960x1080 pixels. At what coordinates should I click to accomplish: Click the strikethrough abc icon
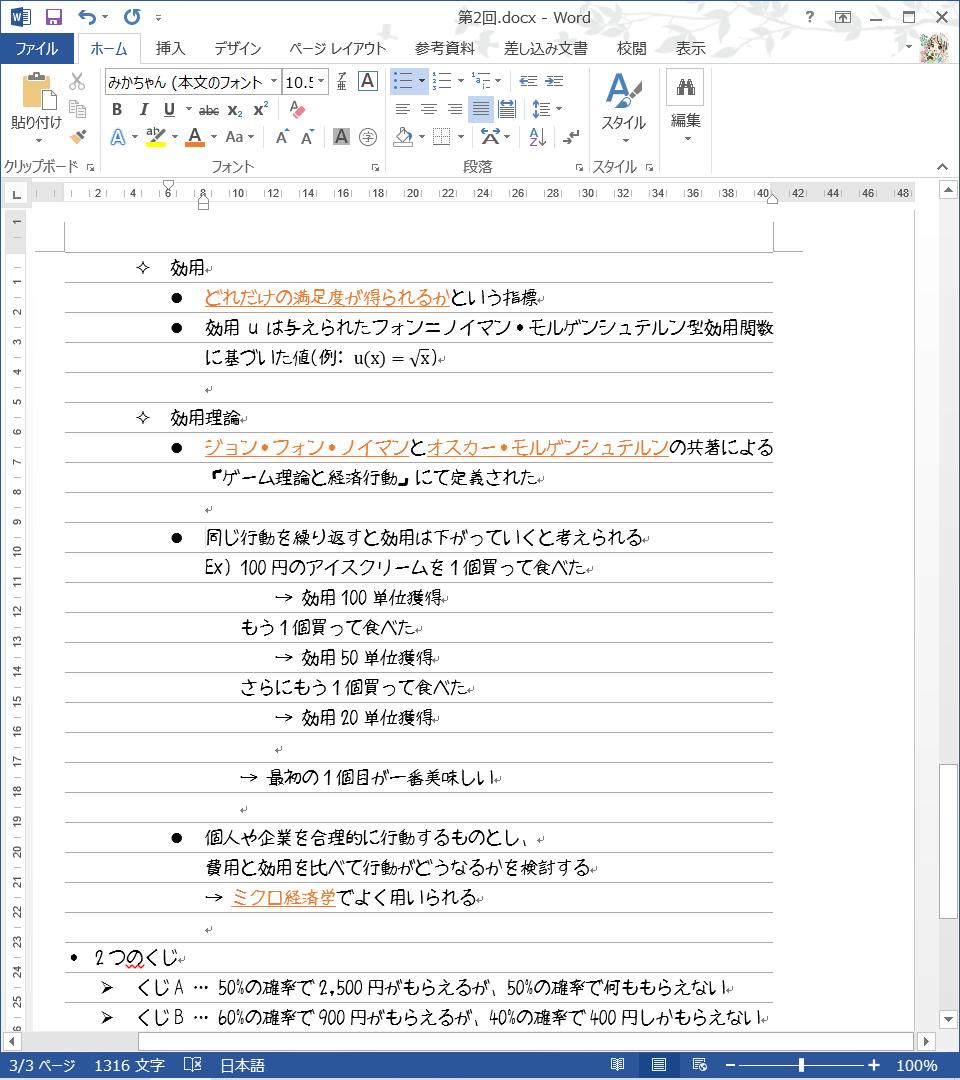[209, 110]
